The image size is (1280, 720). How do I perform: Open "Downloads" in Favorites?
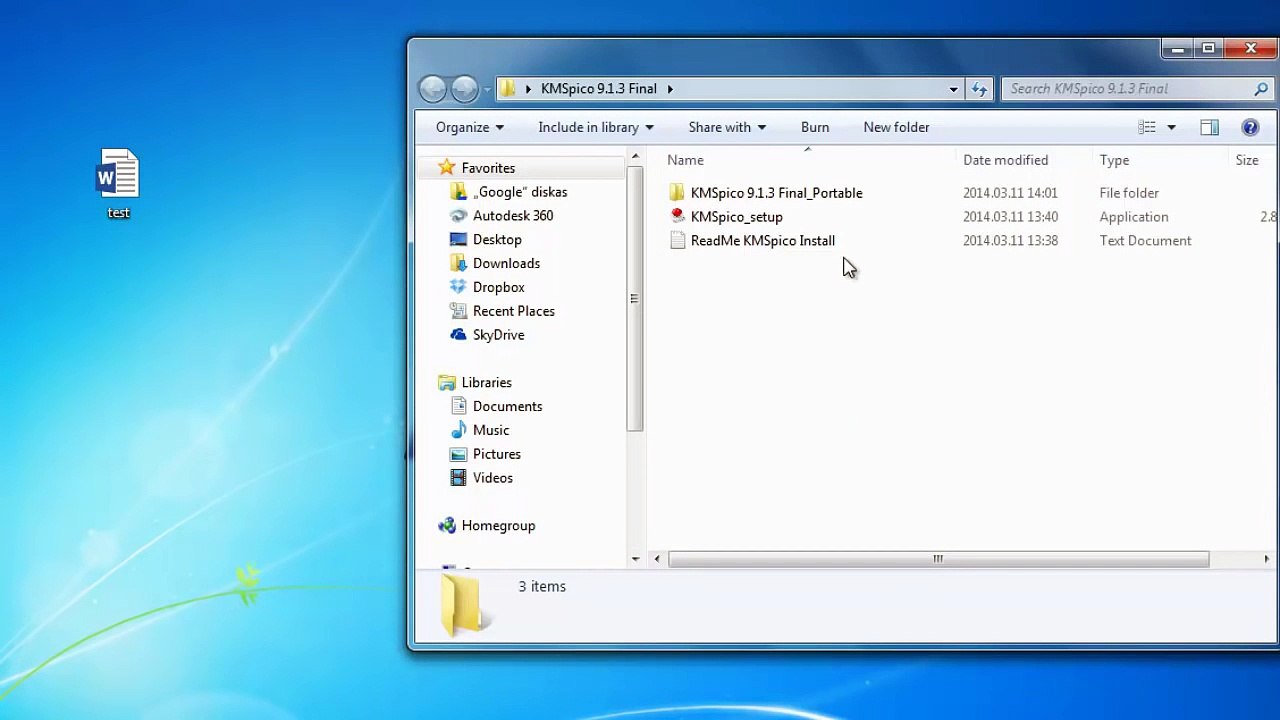pyautogui.click(x=506, y=263)
